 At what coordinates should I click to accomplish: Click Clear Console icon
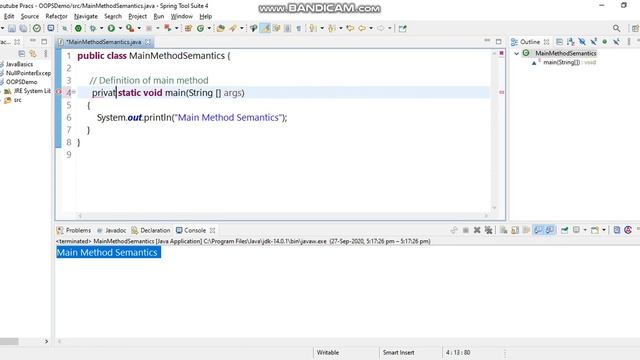coord(504,230)
